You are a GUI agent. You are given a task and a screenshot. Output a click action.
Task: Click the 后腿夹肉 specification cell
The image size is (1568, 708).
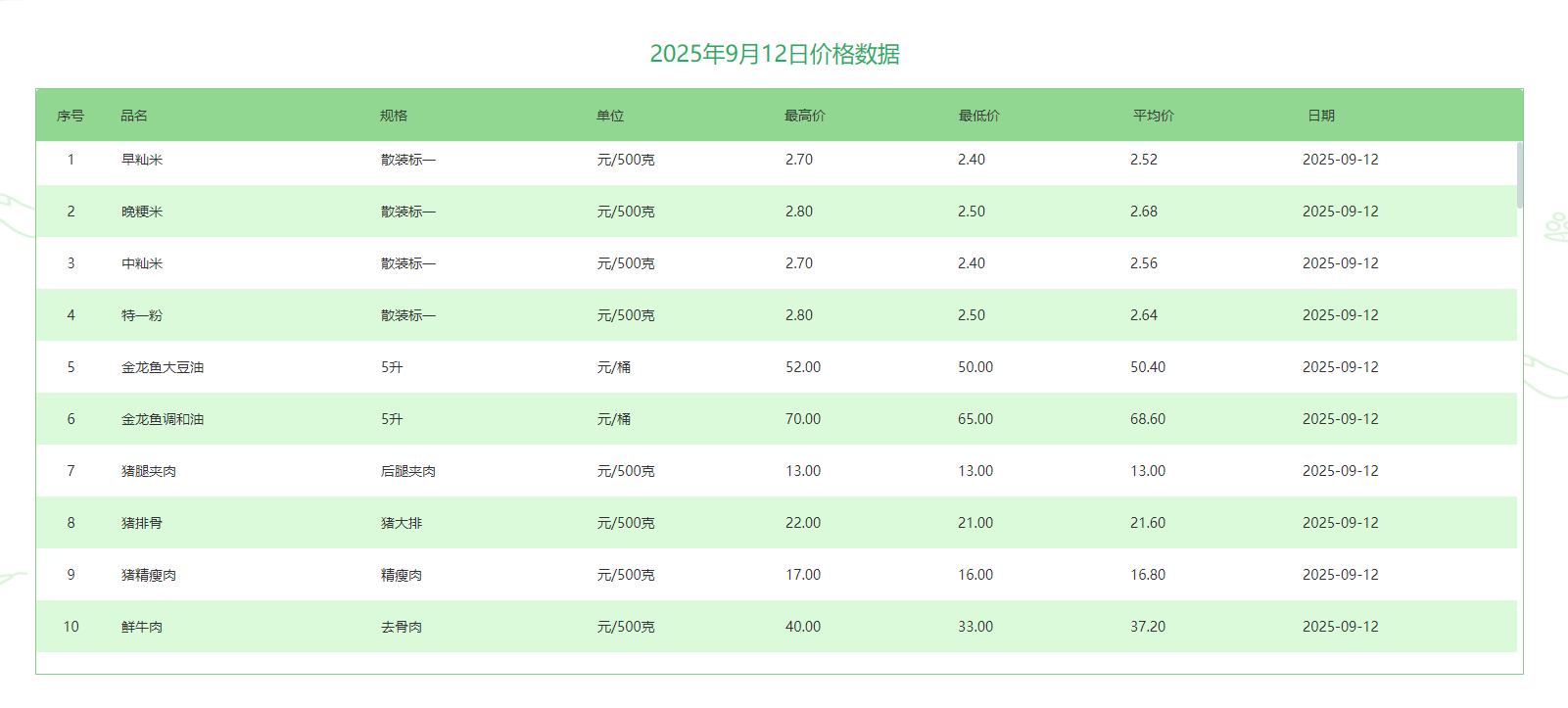[x=408, y=471]
